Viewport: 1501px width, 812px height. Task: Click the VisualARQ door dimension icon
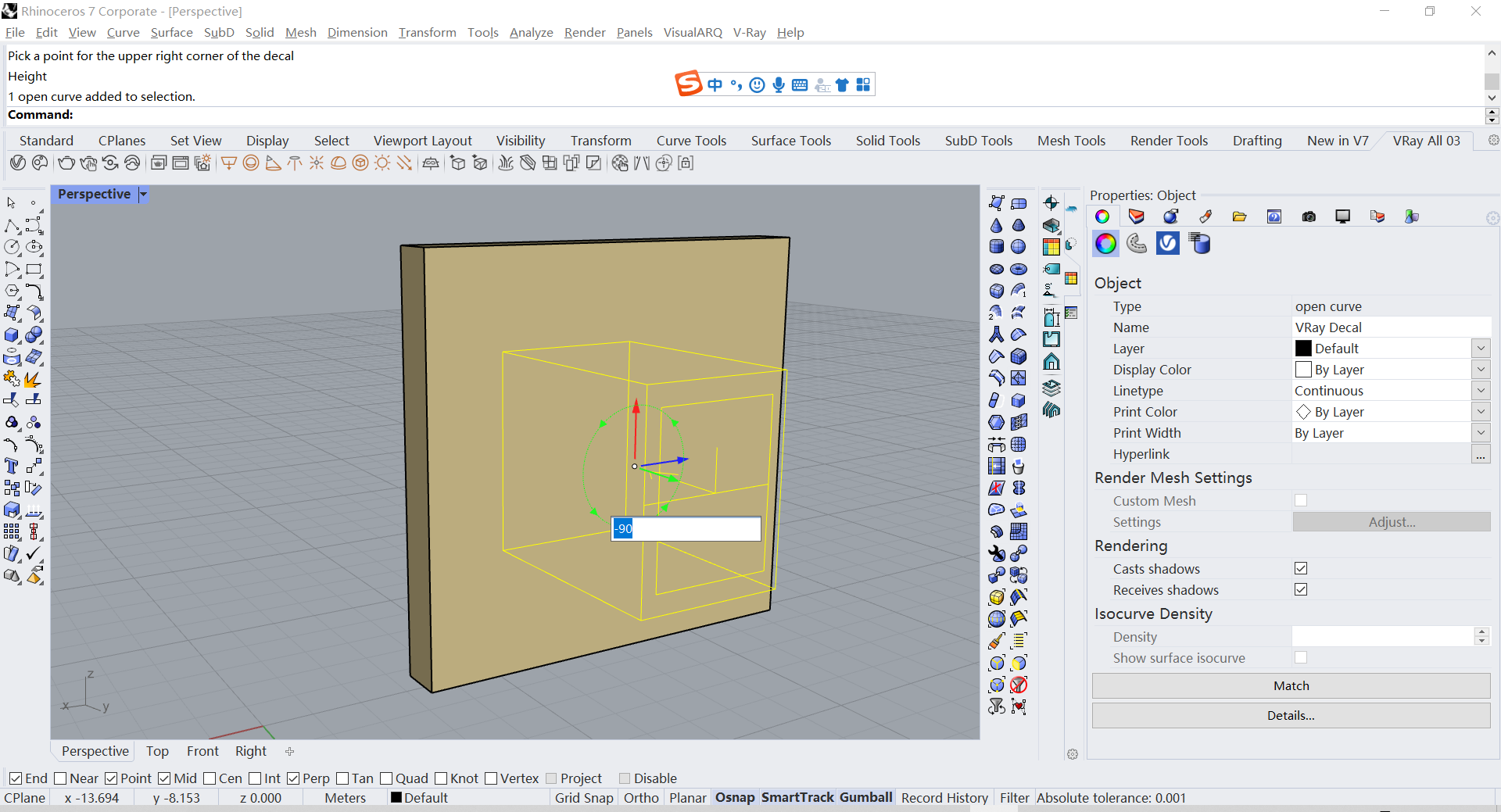coord(1051,317)
